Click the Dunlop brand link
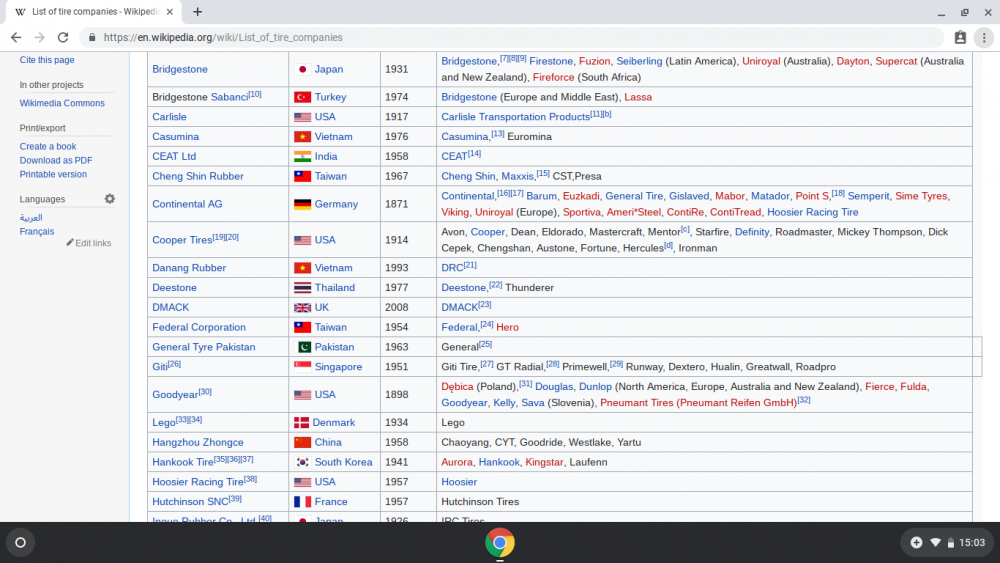This screenshot has height=563, width=1000. (595, 386)
